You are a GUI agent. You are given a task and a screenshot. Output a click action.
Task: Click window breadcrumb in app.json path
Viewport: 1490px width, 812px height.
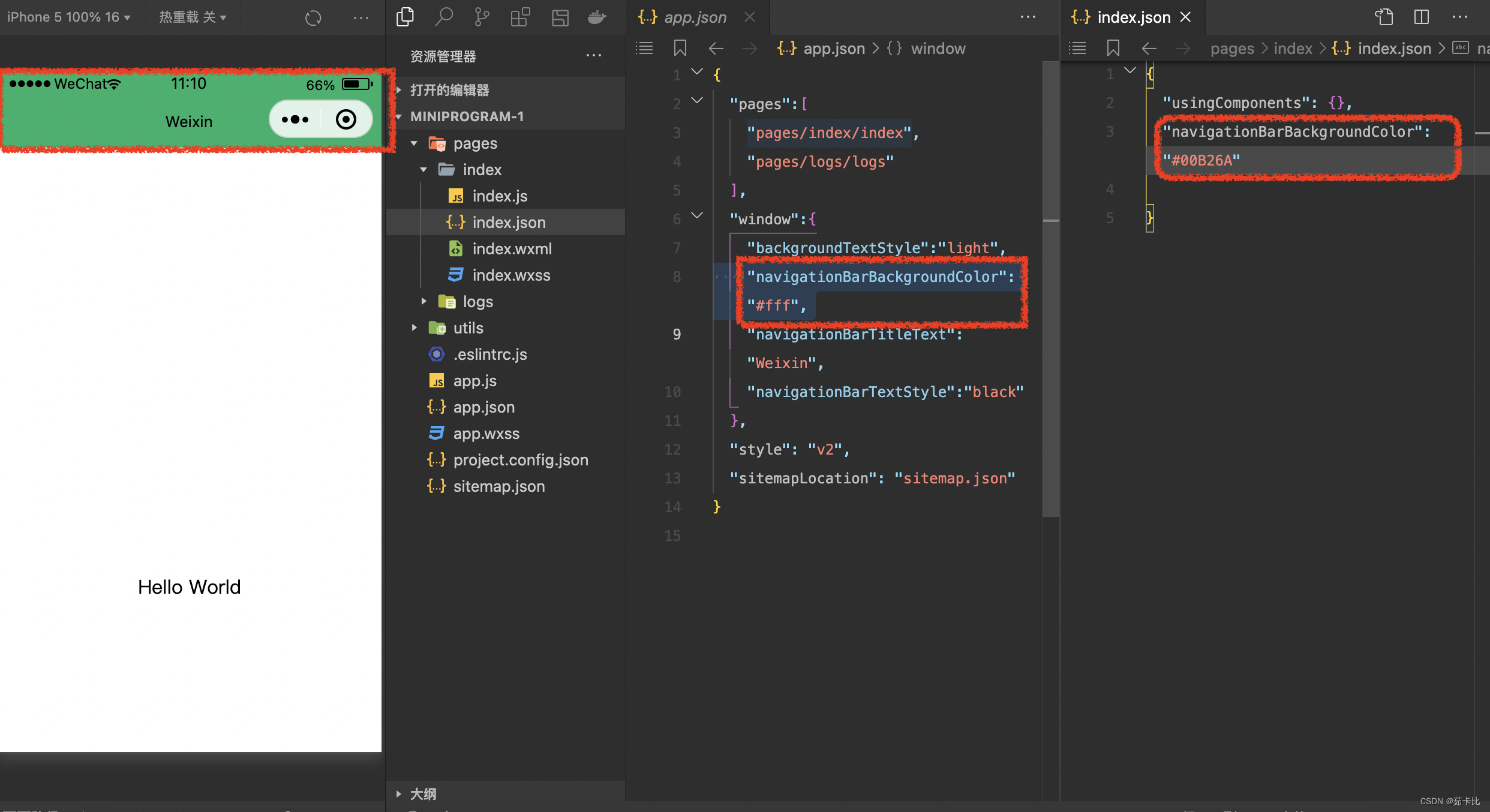point(938,49)
